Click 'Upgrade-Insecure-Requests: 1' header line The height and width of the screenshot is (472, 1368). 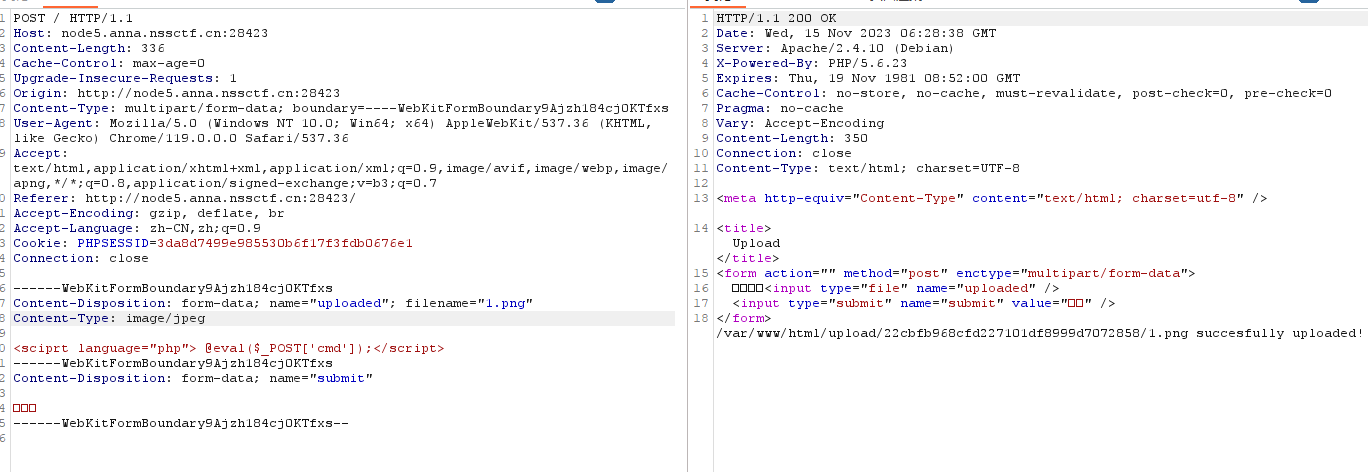[125, 78]
